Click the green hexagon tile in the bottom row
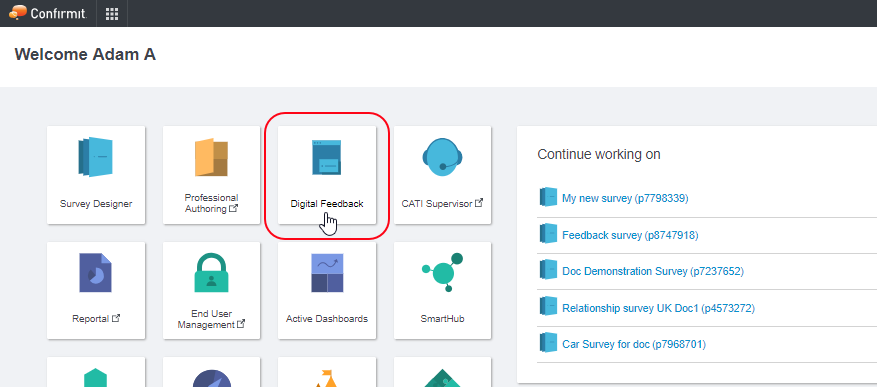The width and height of the screenshot is (877, 387). pyautogui.click(x=96, y=372)
